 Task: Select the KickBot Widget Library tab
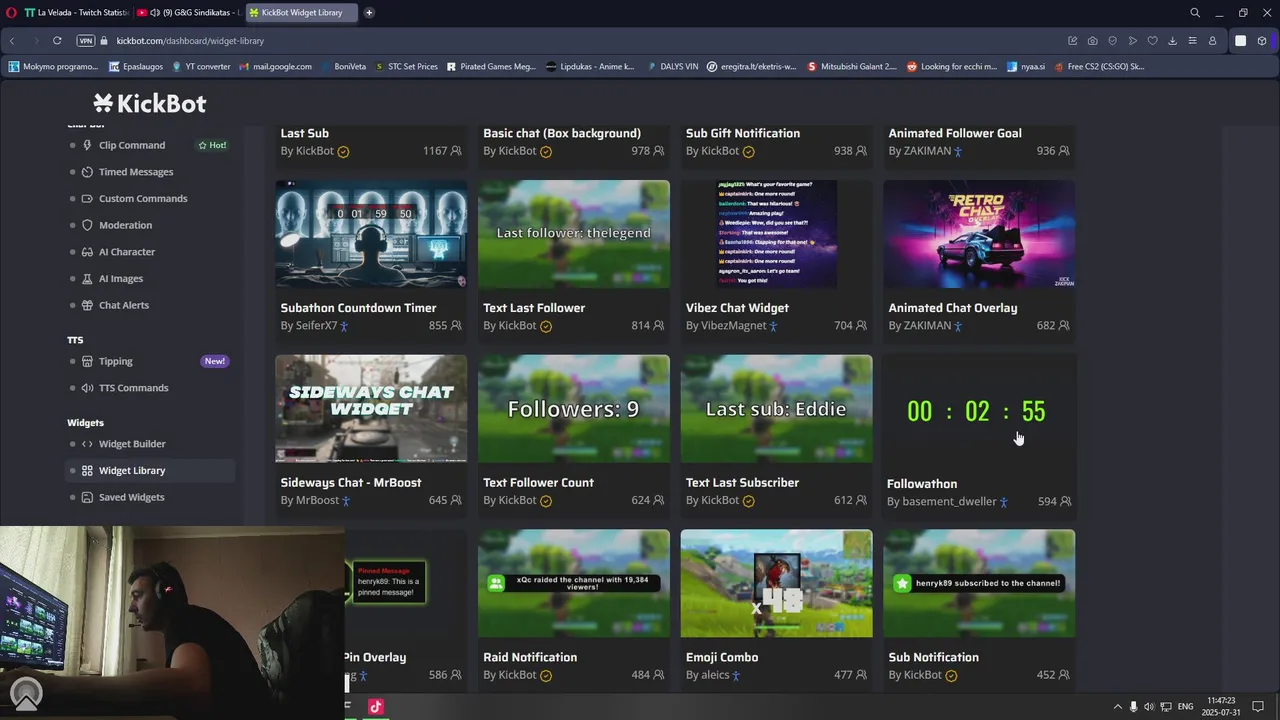coord(301,13)
